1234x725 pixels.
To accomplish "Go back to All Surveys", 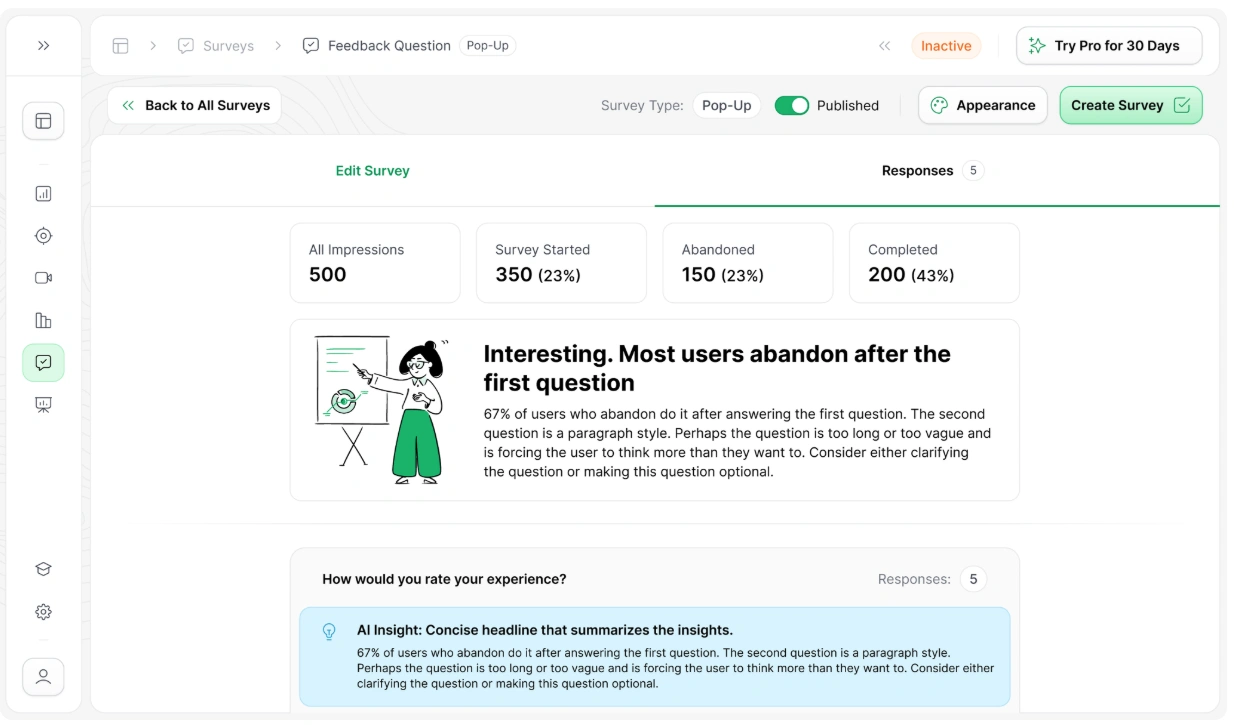I will pos(195,105).
